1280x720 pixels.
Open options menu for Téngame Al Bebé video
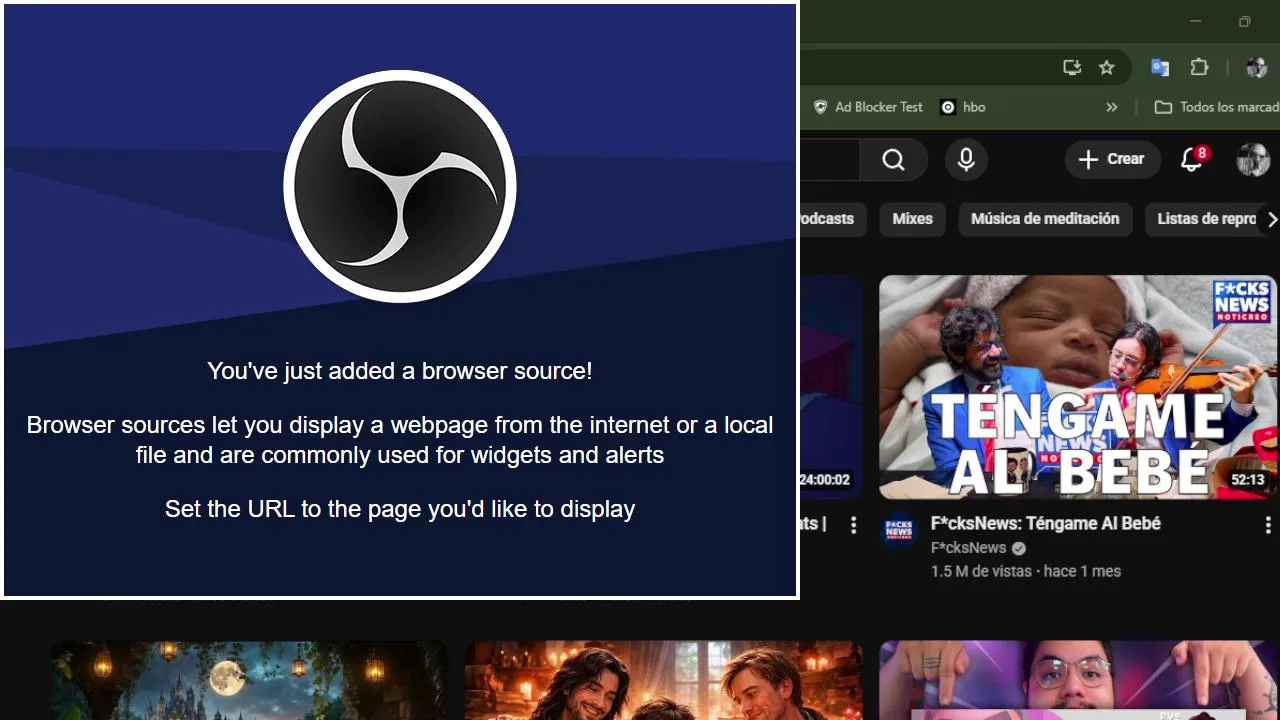point(1268,525)
